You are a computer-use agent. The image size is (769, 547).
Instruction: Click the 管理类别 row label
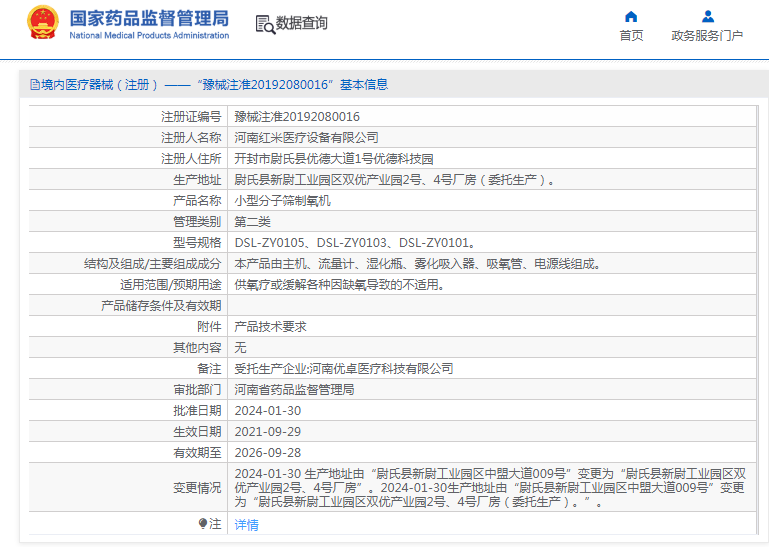(197, 222)
